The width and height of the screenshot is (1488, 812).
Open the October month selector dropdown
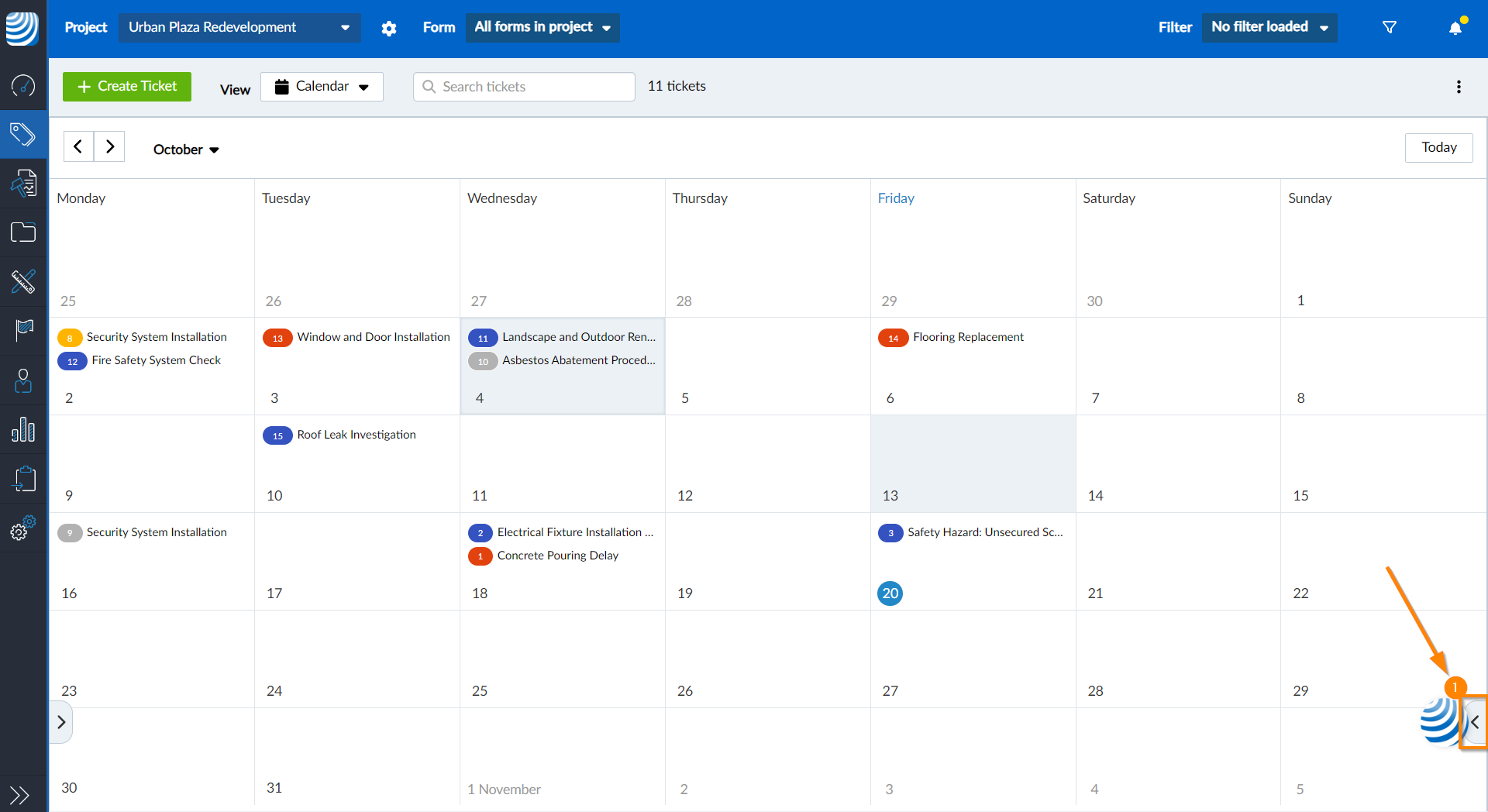[185, 149]
